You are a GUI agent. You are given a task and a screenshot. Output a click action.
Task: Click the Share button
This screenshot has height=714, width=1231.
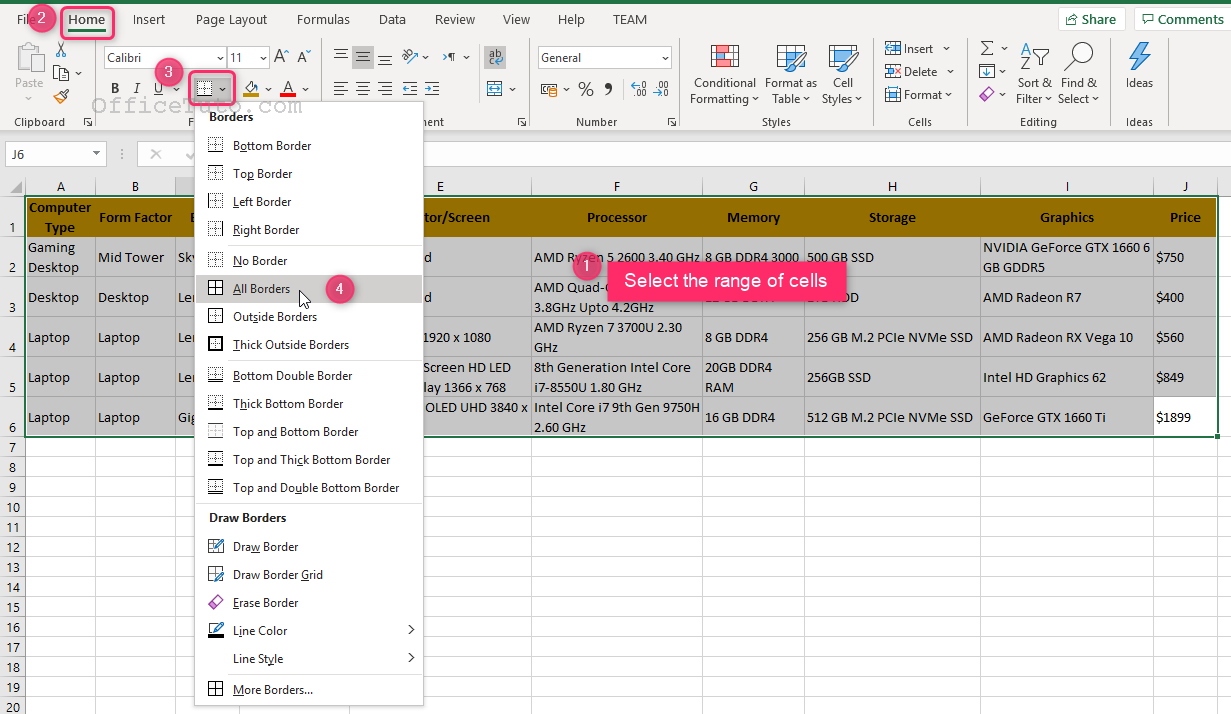pyautogui.click(x=1091, y=19)
